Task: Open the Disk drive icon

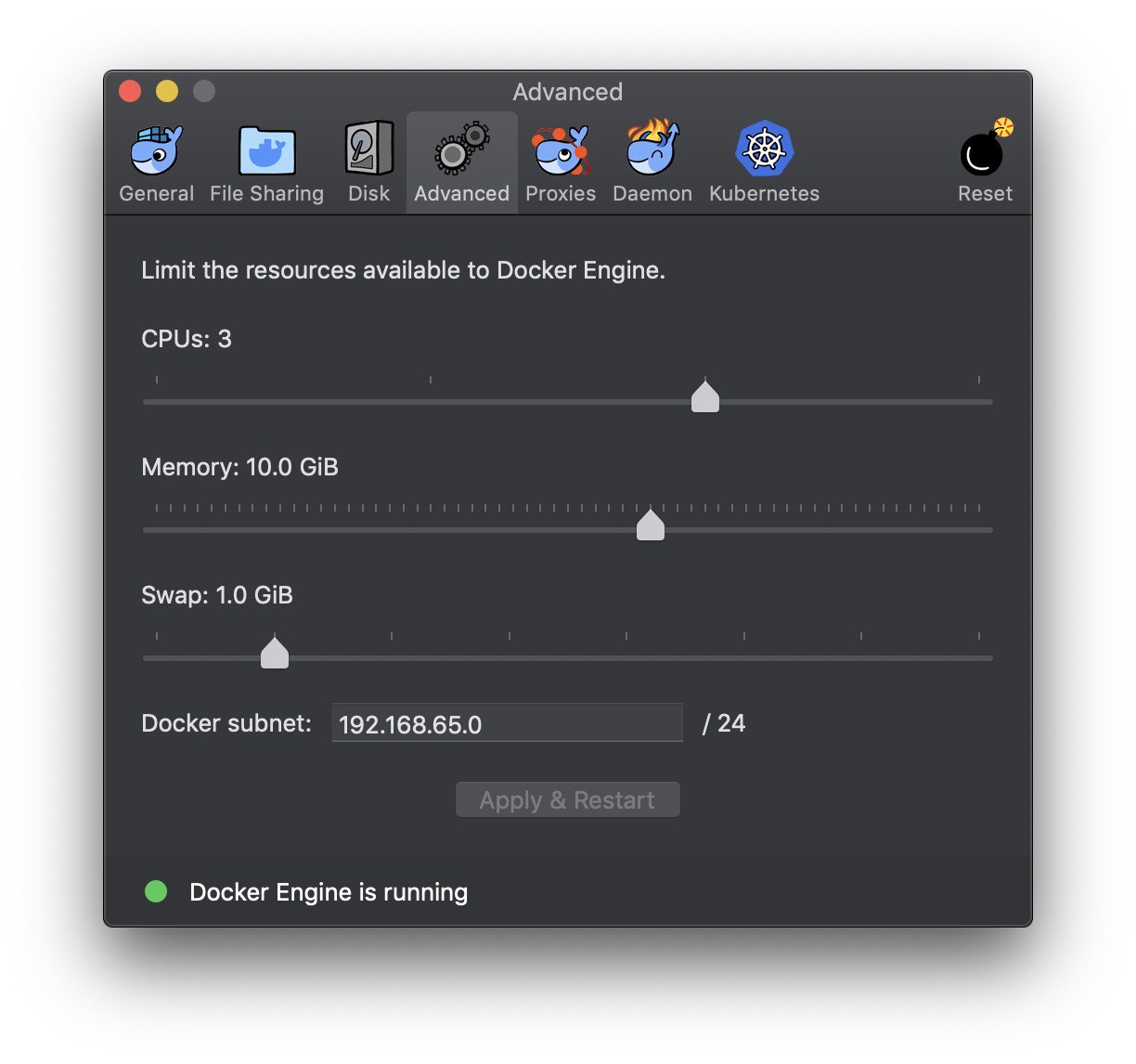Action: 368,149
